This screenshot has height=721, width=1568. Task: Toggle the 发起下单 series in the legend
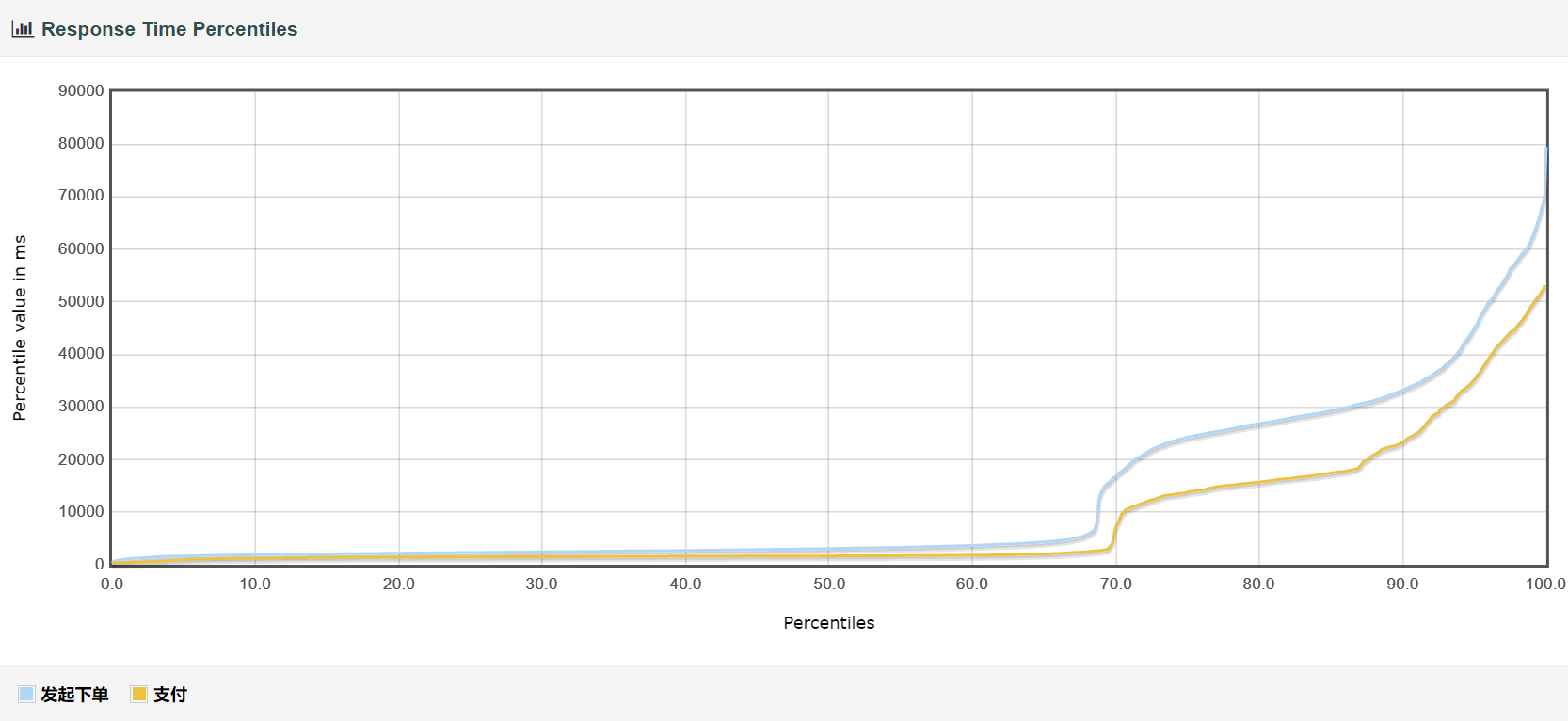coord(63,695)
